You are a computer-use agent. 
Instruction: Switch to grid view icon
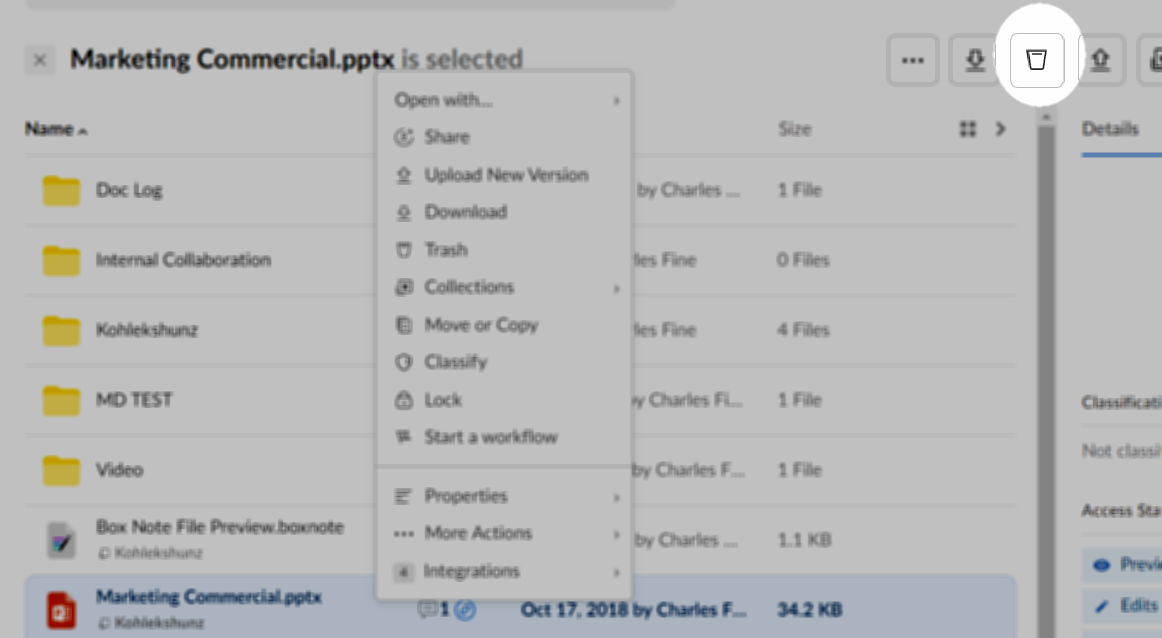(x=967, y=129)
